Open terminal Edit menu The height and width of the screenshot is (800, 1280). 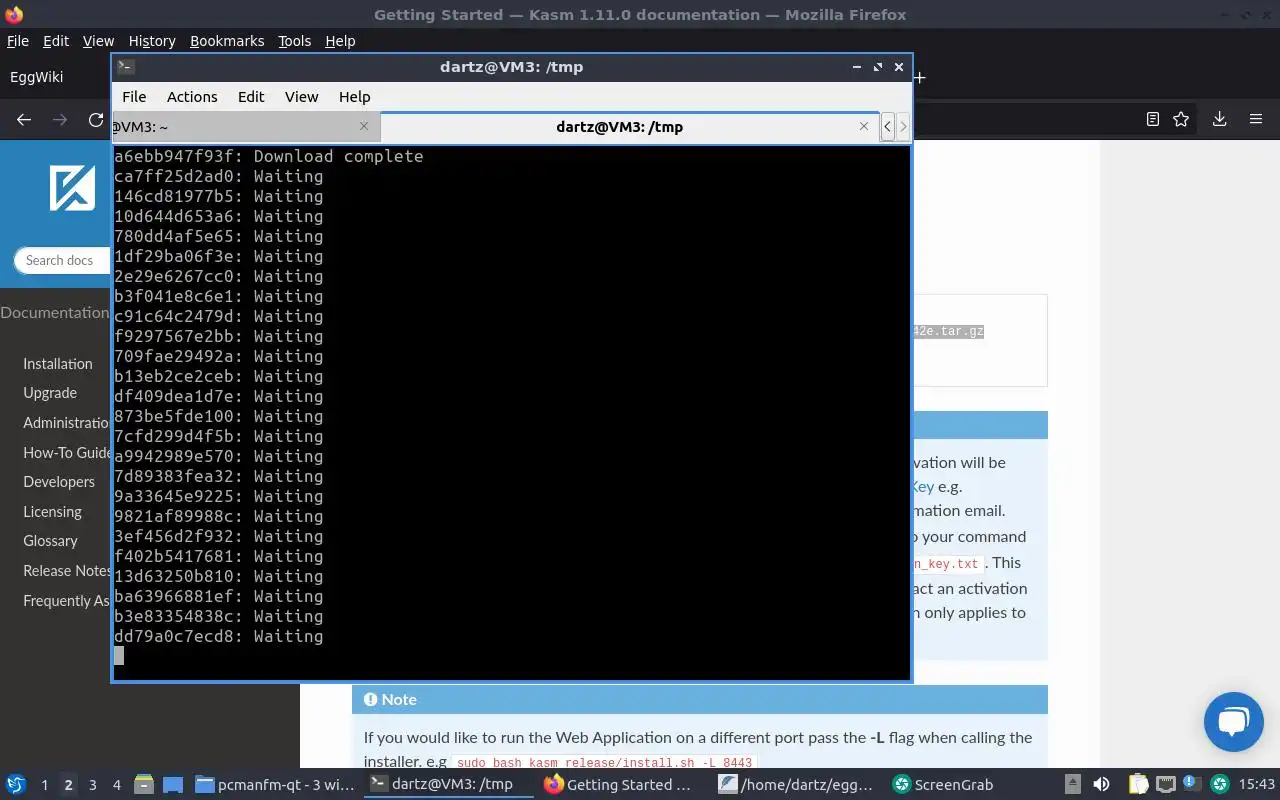pos(251,97)
